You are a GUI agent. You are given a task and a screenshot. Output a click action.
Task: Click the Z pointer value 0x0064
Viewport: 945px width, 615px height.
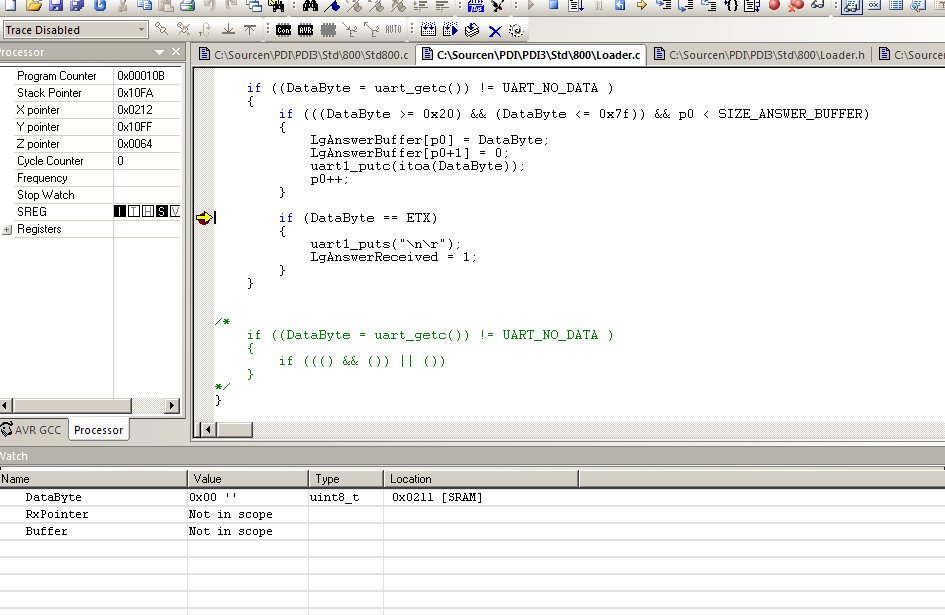tap(135, 144)
